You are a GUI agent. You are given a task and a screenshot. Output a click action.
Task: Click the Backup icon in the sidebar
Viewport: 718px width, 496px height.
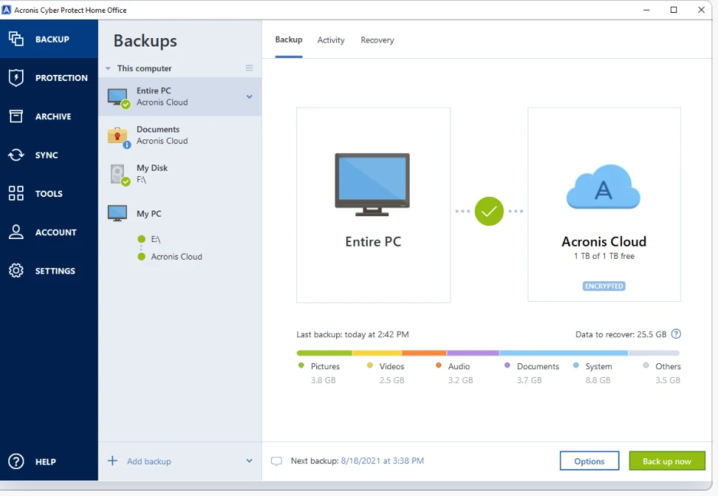[x=16, y=39]
